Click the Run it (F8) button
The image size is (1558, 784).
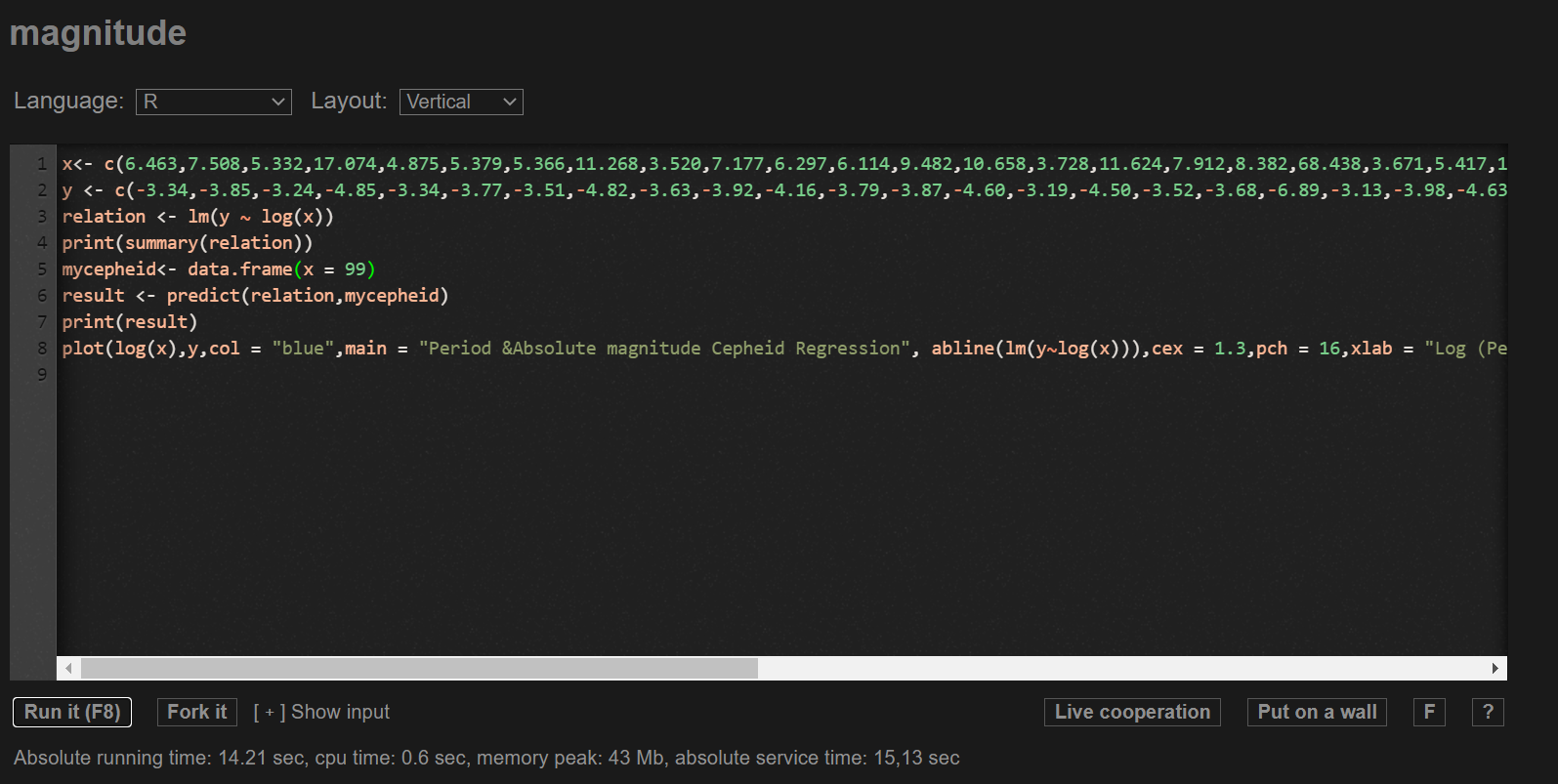coord(72,712)
